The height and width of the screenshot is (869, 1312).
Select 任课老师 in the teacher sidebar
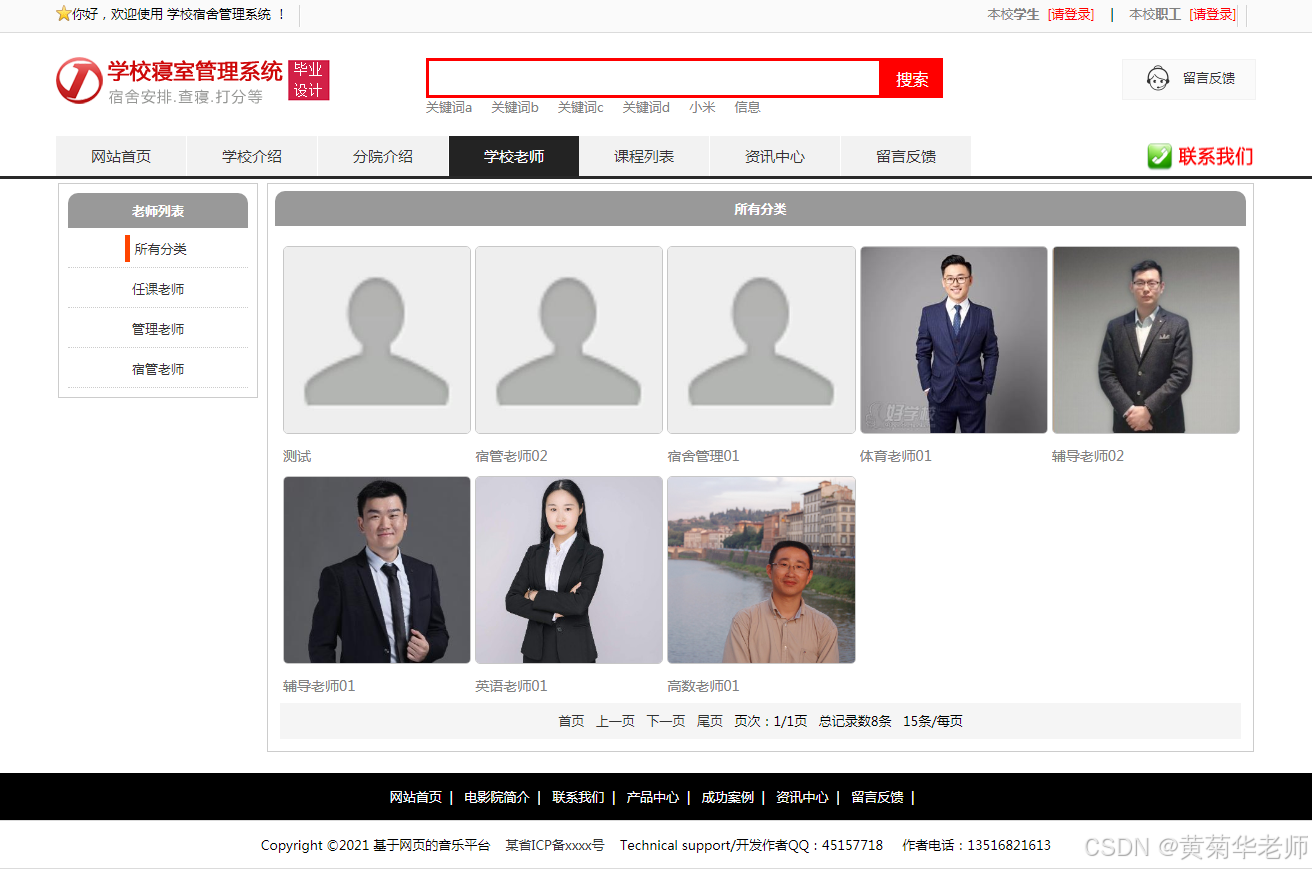(x=157, y=288)
